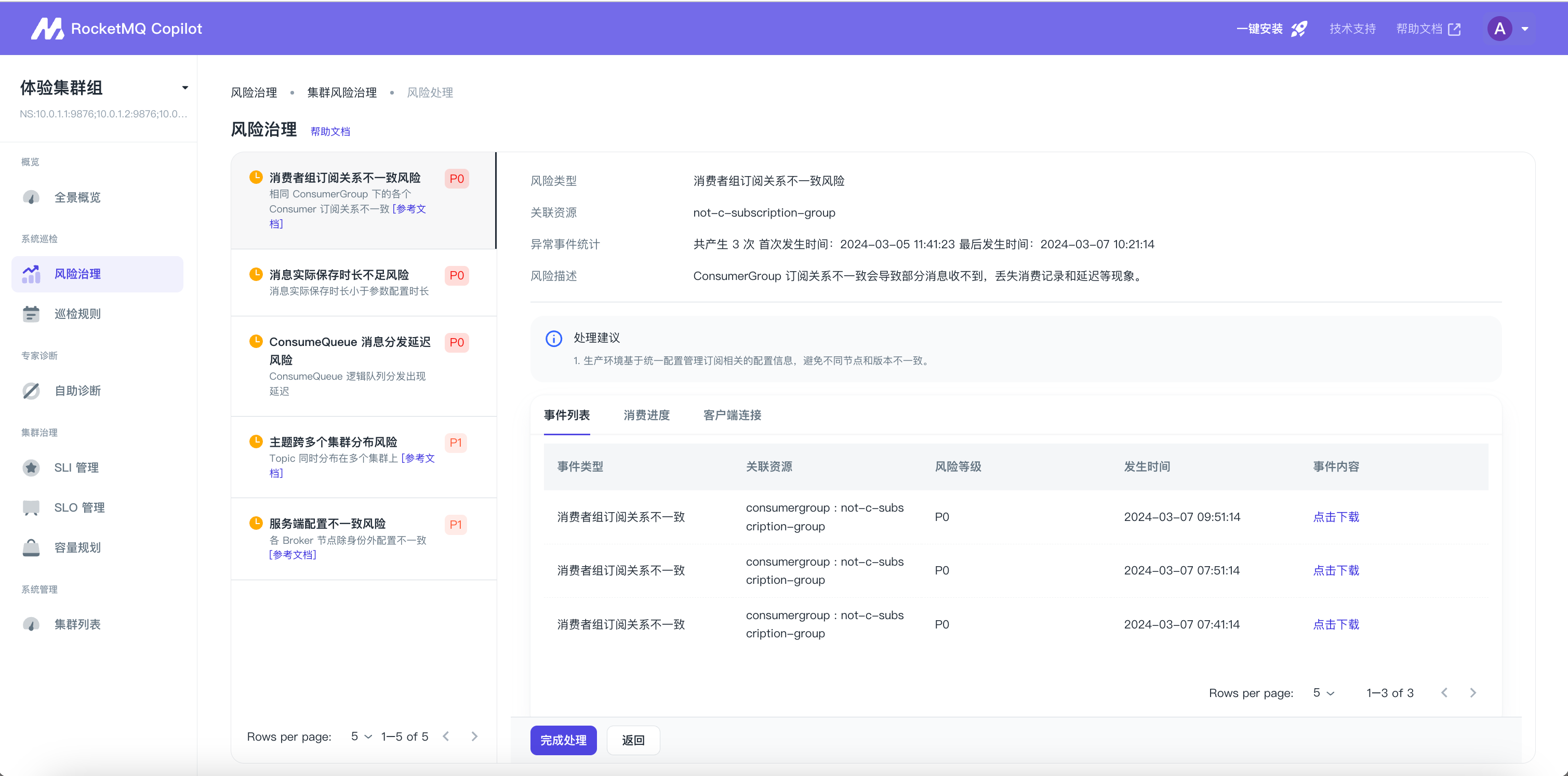Viewport: 1568px width, 776px height.
Task: Open the external link icon beside 帮助文档
Action: coord(1454,29)
